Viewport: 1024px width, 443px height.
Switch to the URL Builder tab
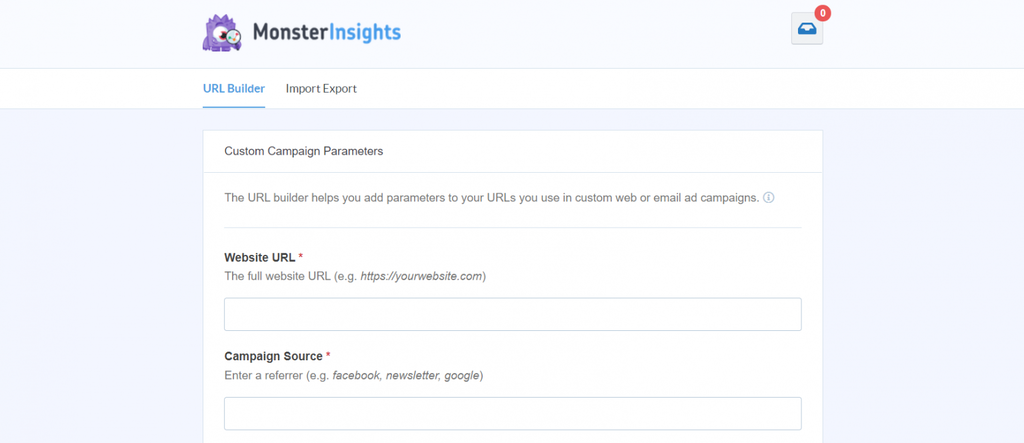234,88
